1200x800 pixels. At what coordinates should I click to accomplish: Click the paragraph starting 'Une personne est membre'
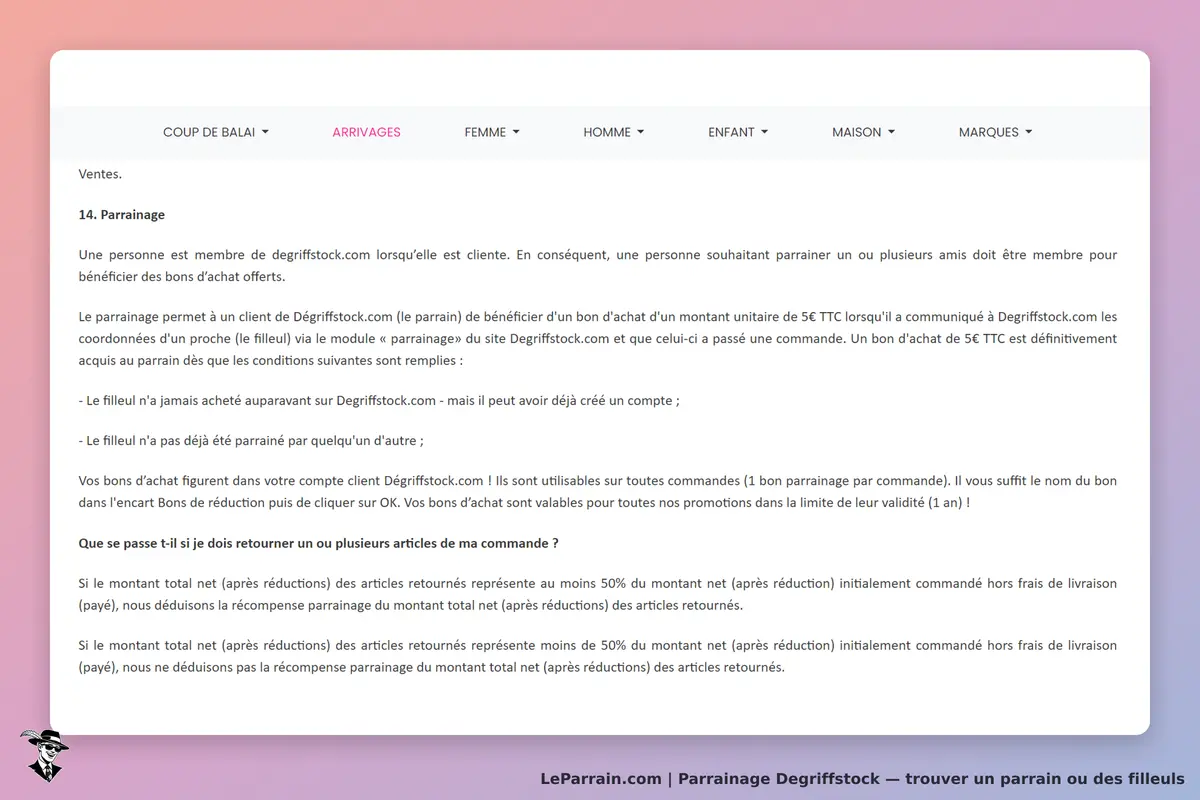coord(598,266)
